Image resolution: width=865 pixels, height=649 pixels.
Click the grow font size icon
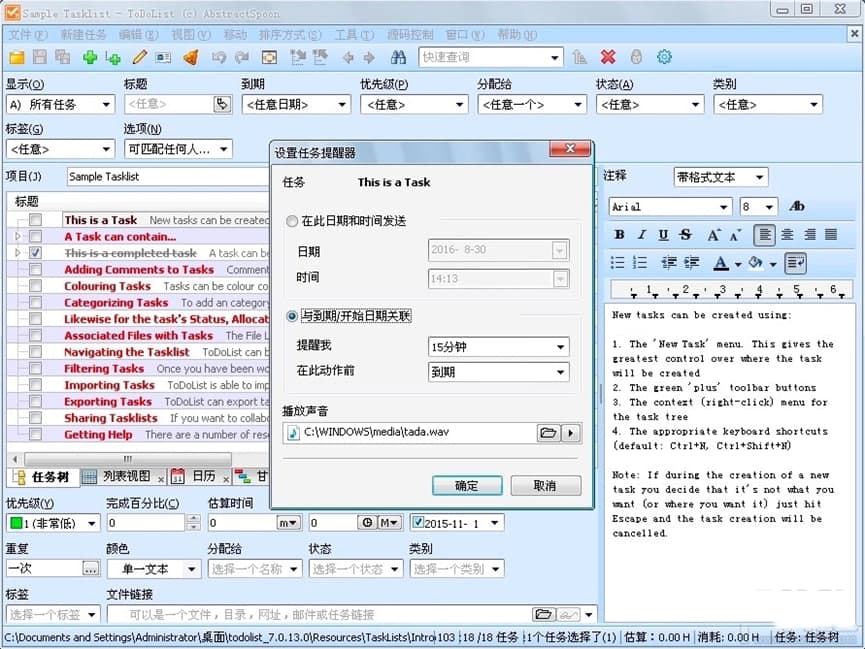(714, 235)
